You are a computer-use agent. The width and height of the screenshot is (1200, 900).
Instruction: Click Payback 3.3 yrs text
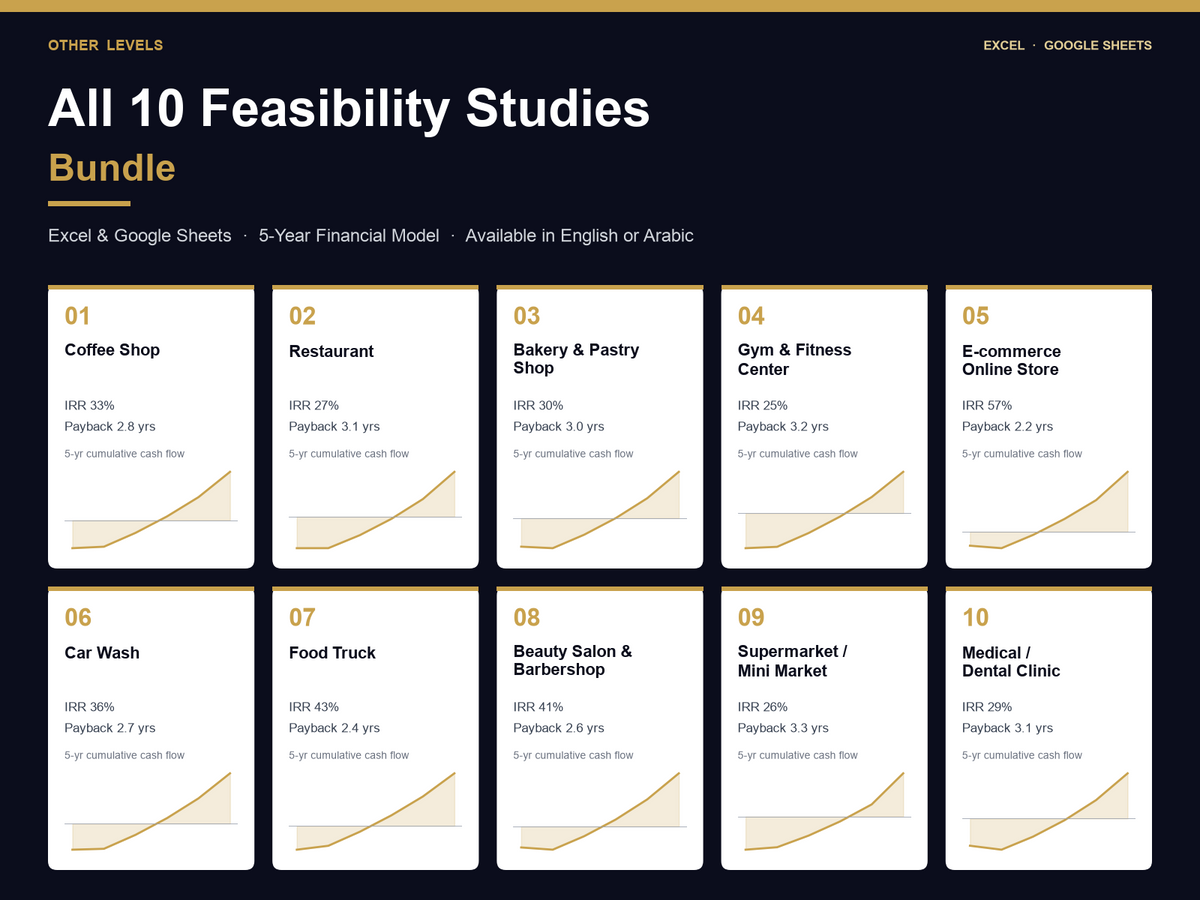point(783,728)
